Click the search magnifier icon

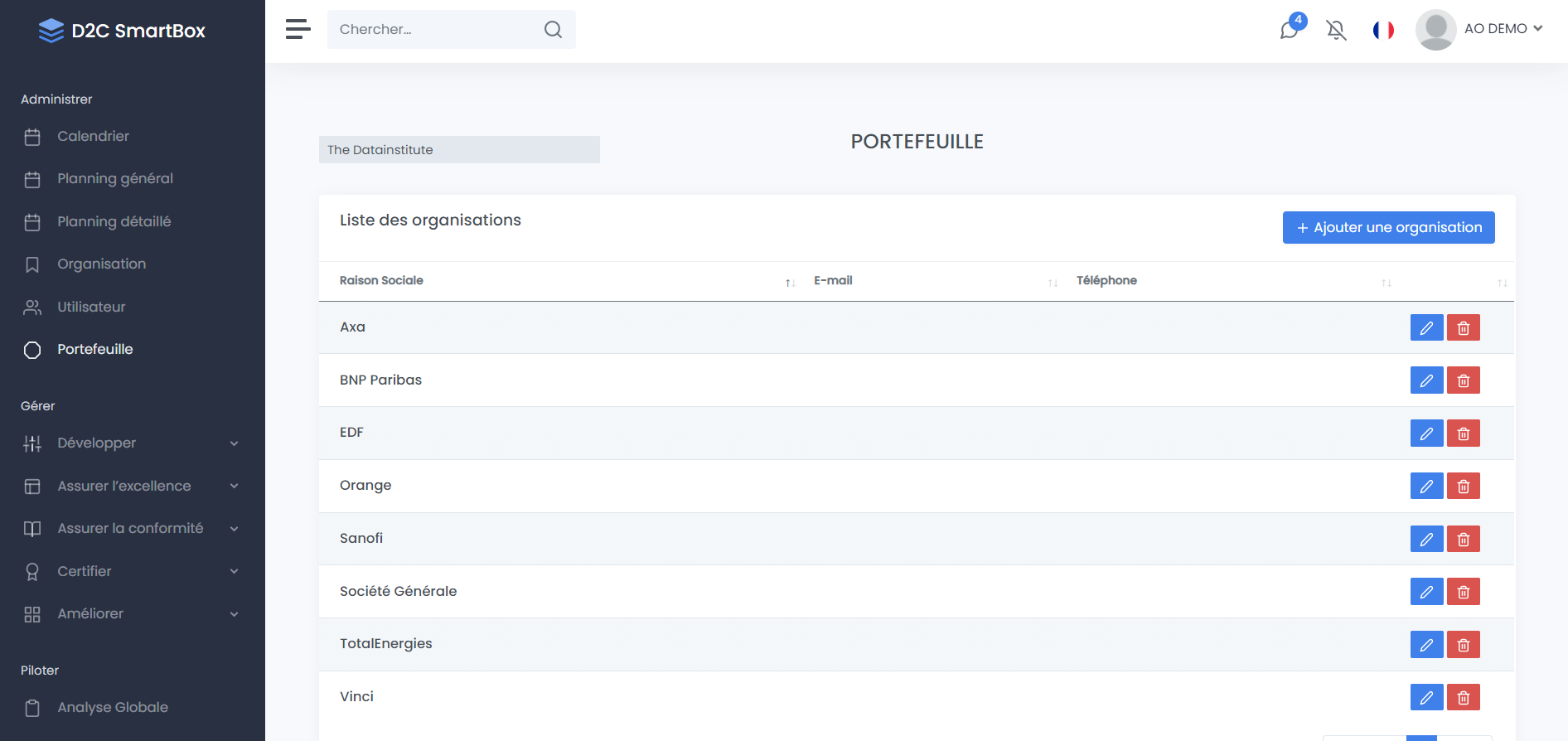553,30
